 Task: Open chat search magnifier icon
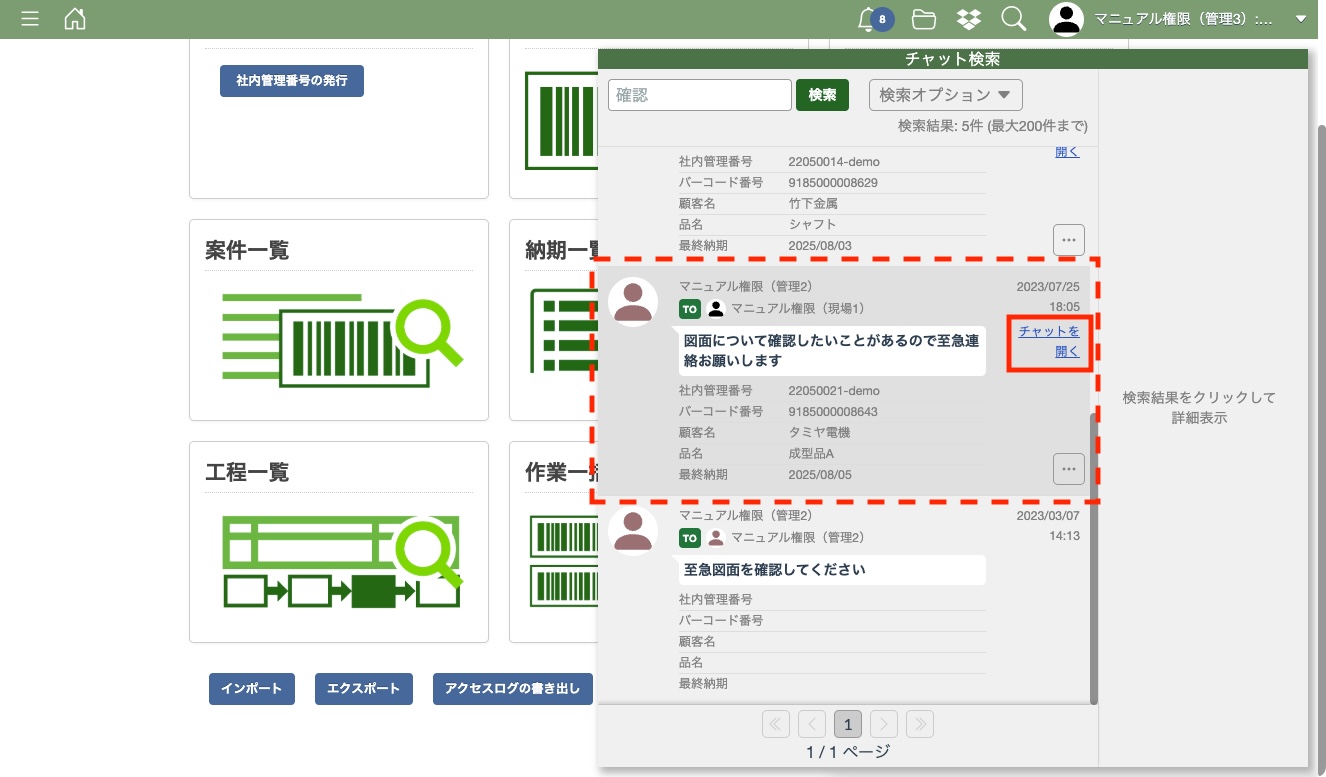click(1013, 19)
